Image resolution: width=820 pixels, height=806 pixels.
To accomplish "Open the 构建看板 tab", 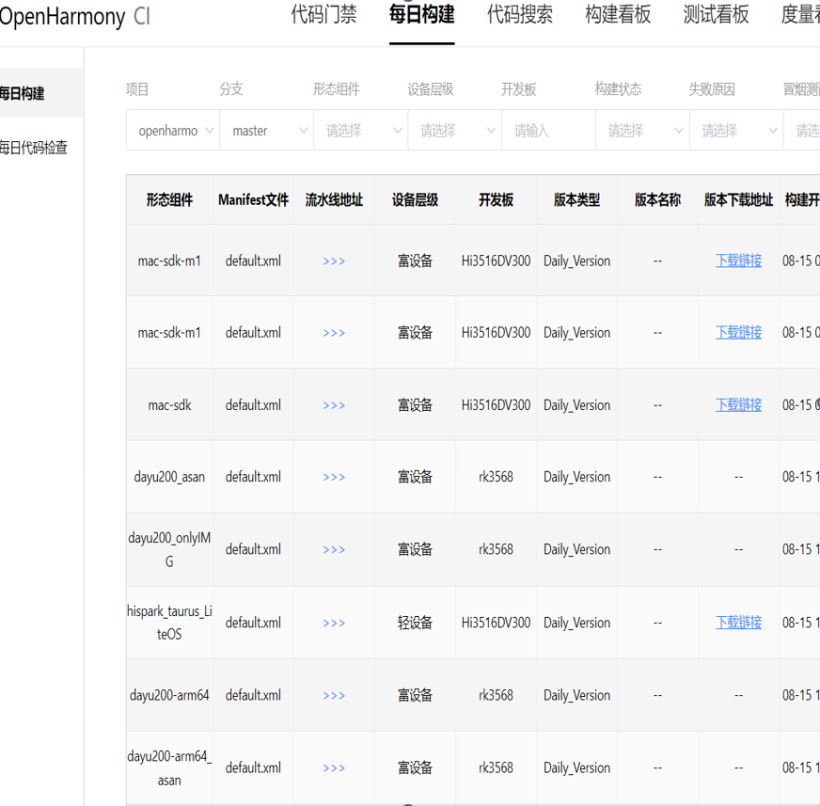I will tap(617, 15).
